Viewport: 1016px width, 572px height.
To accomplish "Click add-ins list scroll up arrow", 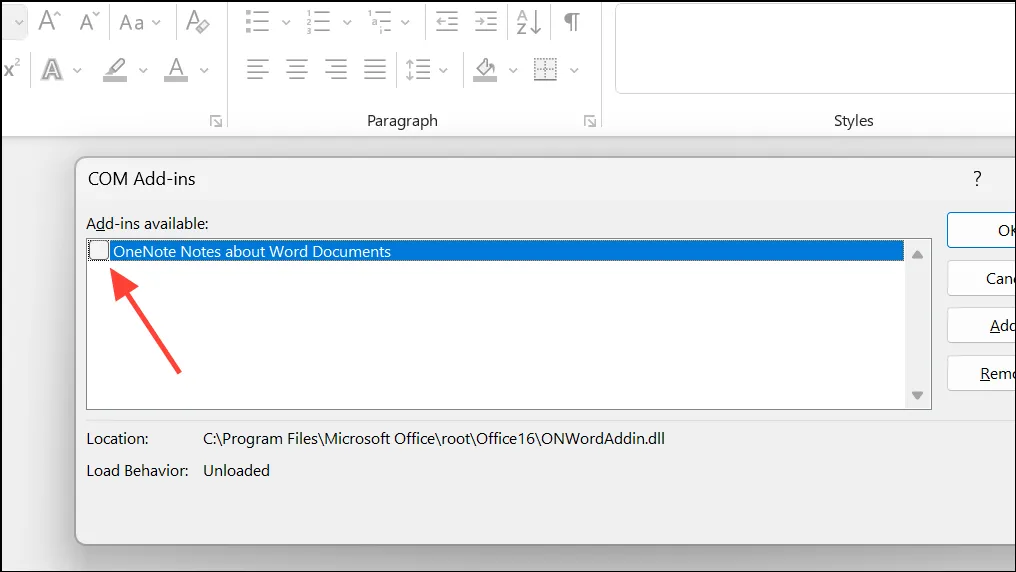I will point(918,255).
